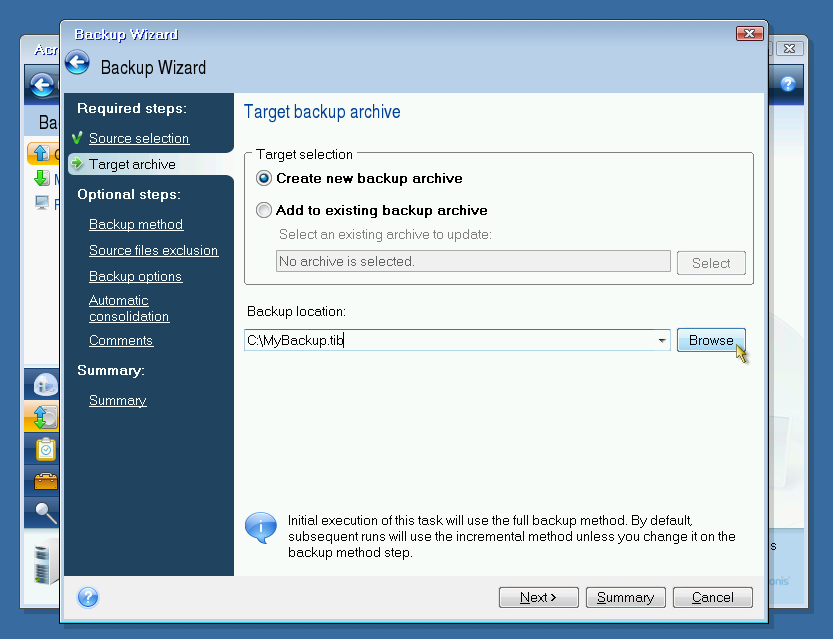Click the help question mark icon at bottom left

[88, 597]
